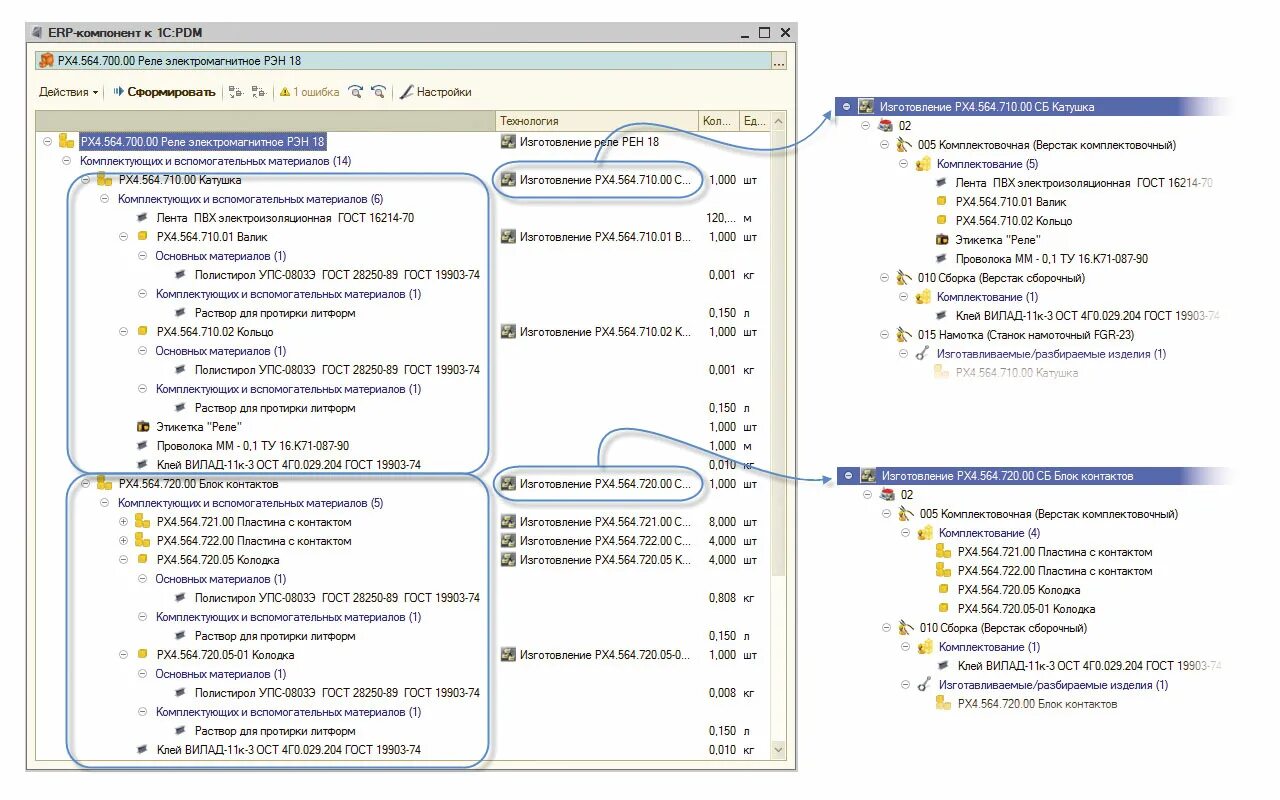Collapse Комплектующих и вспомогательных материалов (14)
Image resolution: width=1280 pixels, height=800 pixels.
pos(67,161)
